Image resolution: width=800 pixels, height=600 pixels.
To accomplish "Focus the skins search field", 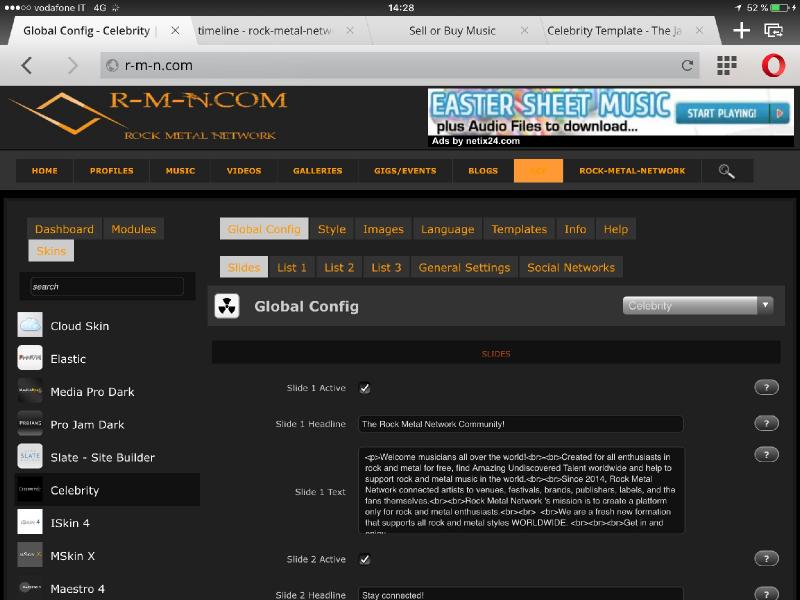I will 107,286.
